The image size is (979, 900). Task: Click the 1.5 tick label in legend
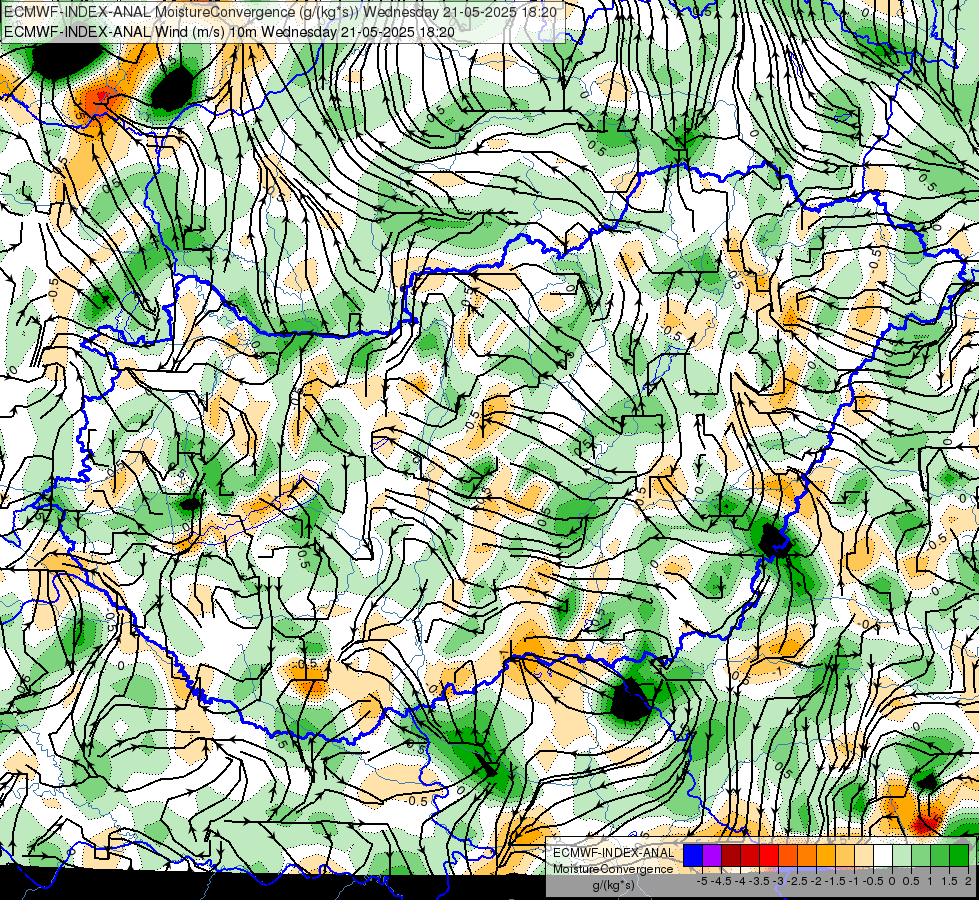950,881
